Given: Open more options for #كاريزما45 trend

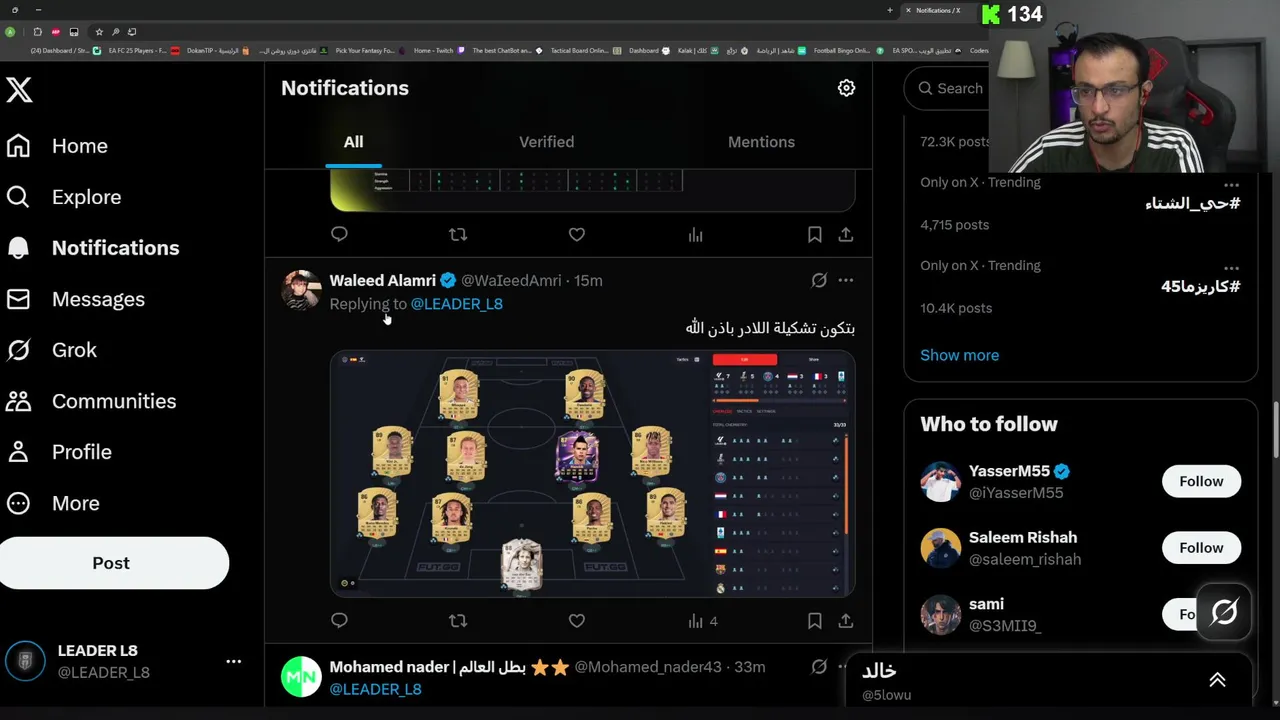Looking at the screenshot, I should point(1231,268).
